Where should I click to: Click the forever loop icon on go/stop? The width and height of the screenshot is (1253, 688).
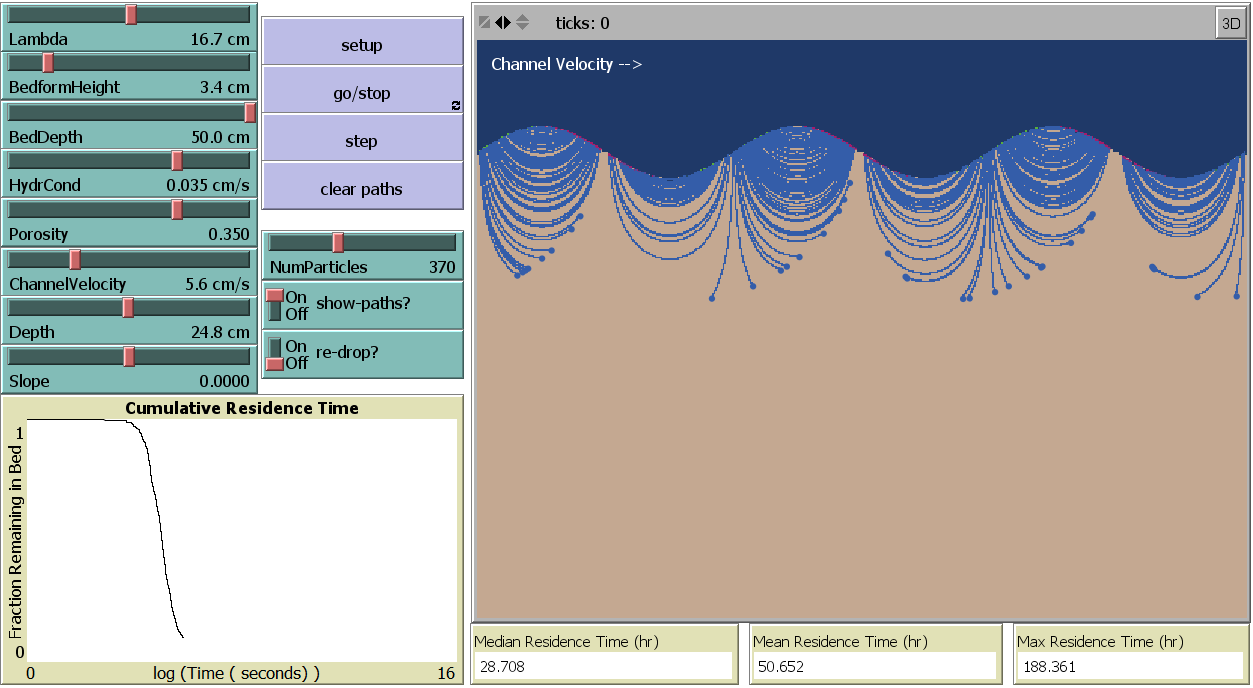pyautogui.click(x=455, y=104)
